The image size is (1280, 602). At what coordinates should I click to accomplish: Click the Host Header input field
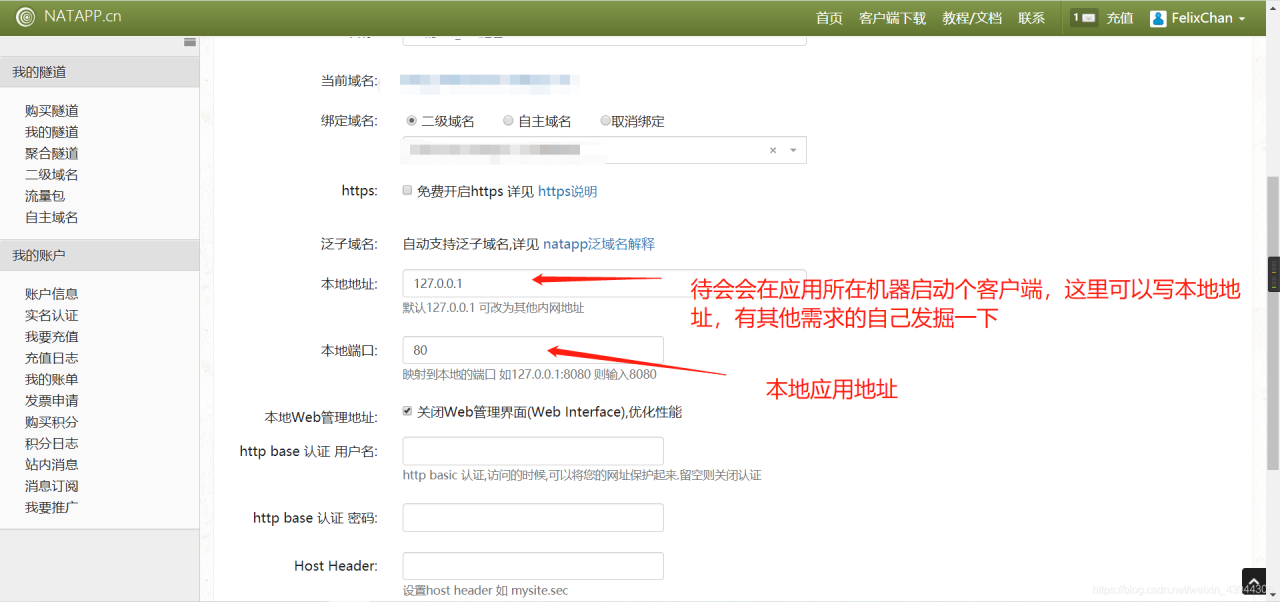pyautogui.click(x=533, y=566)
